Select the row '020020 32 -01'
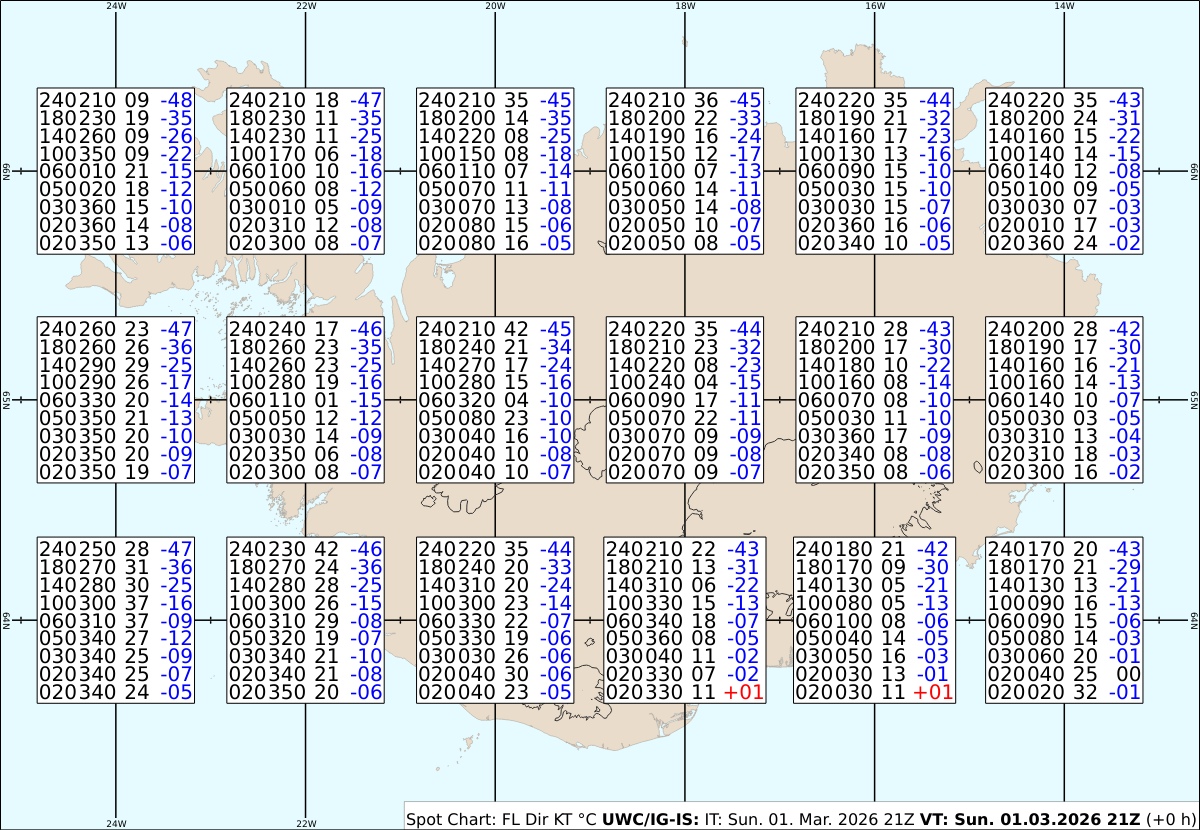The image size is (1200, 830). (x=1065, y=693)
